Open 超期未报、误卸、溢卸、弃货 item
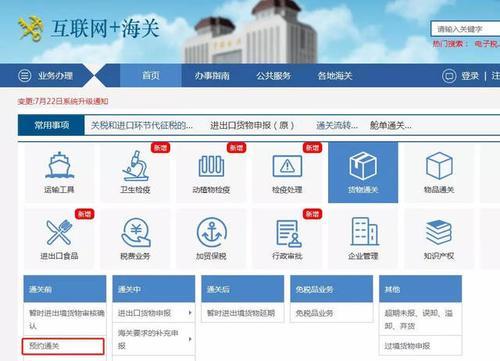The width and height of the screenshot is (500, 361). coord(421,319)
